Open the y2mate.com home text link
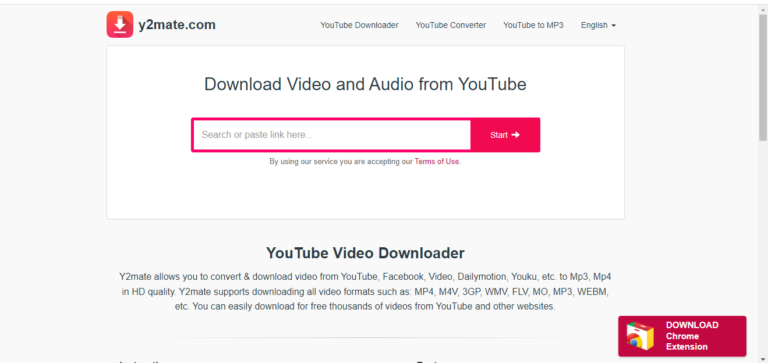The image size is (768, 363). pos(177,25)
